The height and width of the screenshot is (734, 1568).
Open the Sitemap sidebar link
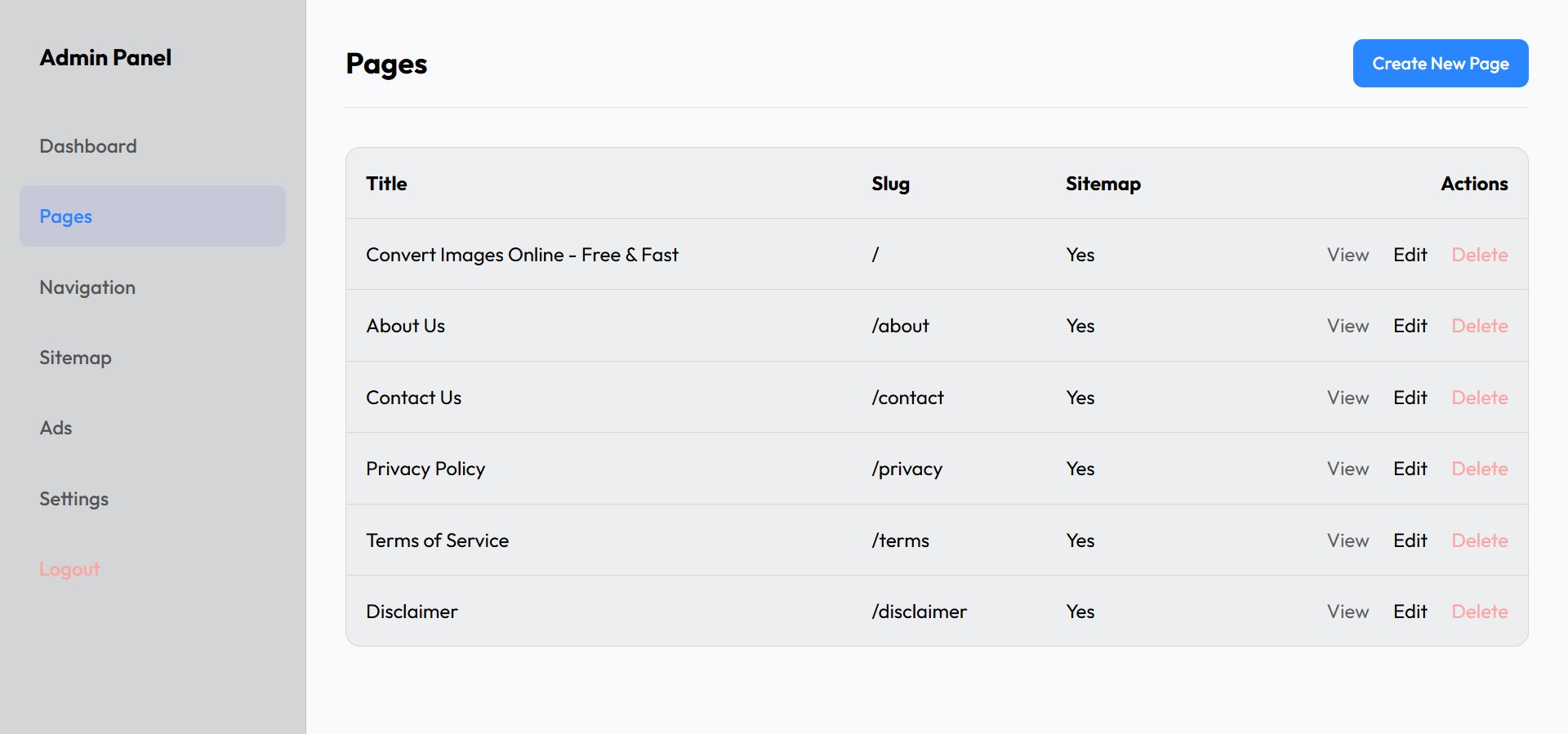coord(75,358)
